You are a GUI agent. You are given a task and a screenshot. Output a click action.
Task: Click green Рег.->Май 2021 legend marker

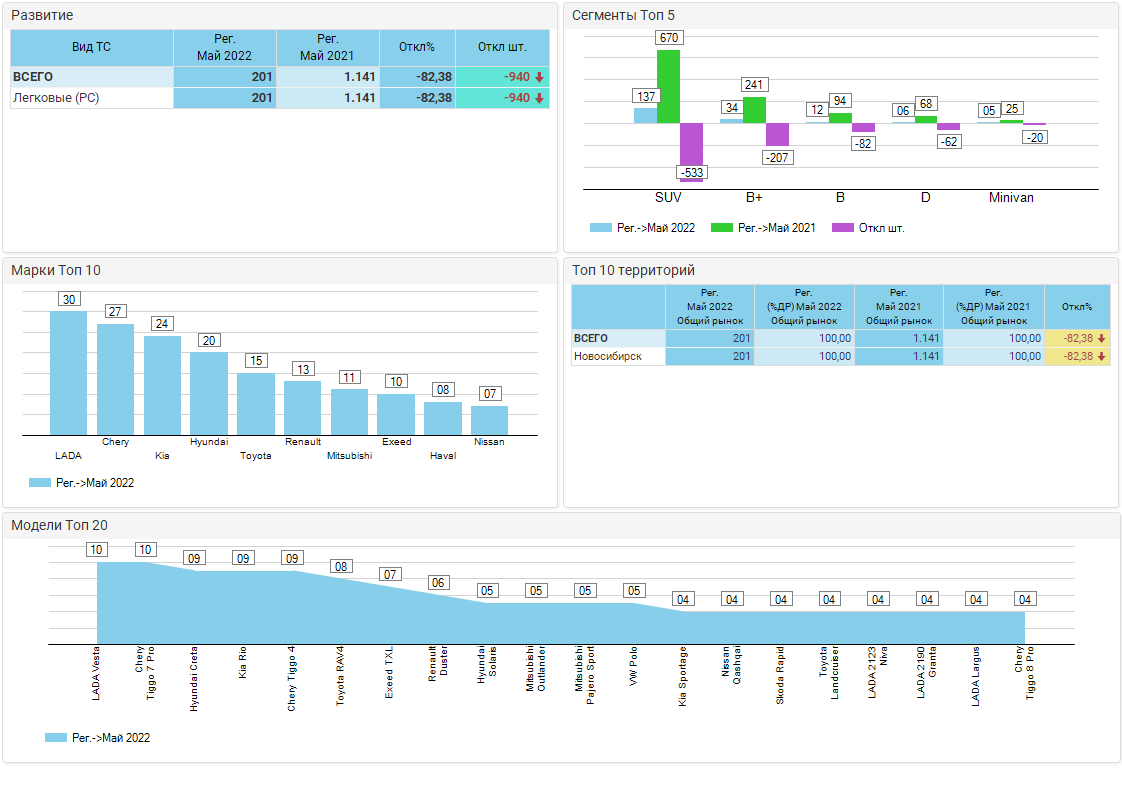[722, 228]
